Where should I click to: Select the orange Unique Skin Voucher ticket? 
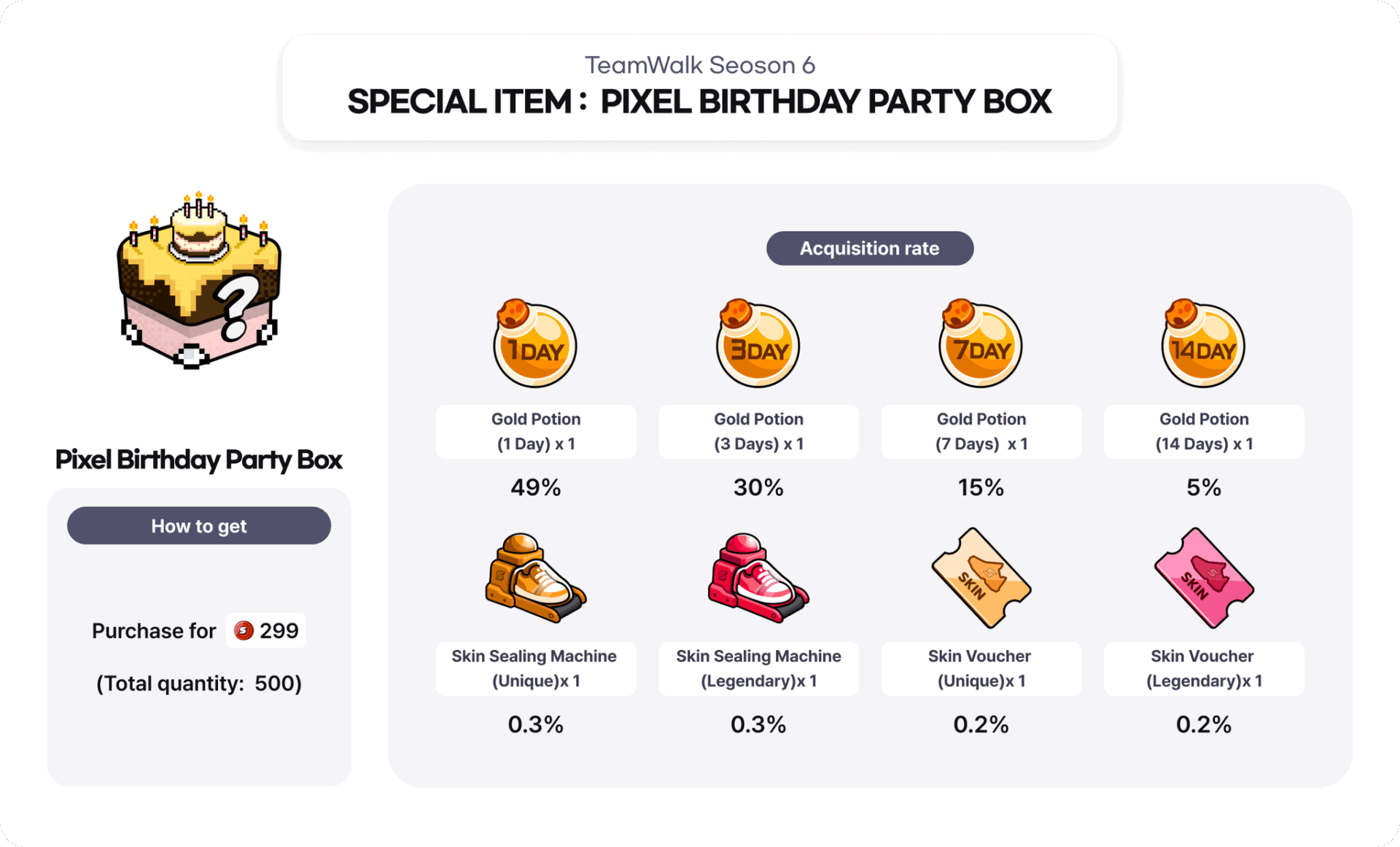981,578
